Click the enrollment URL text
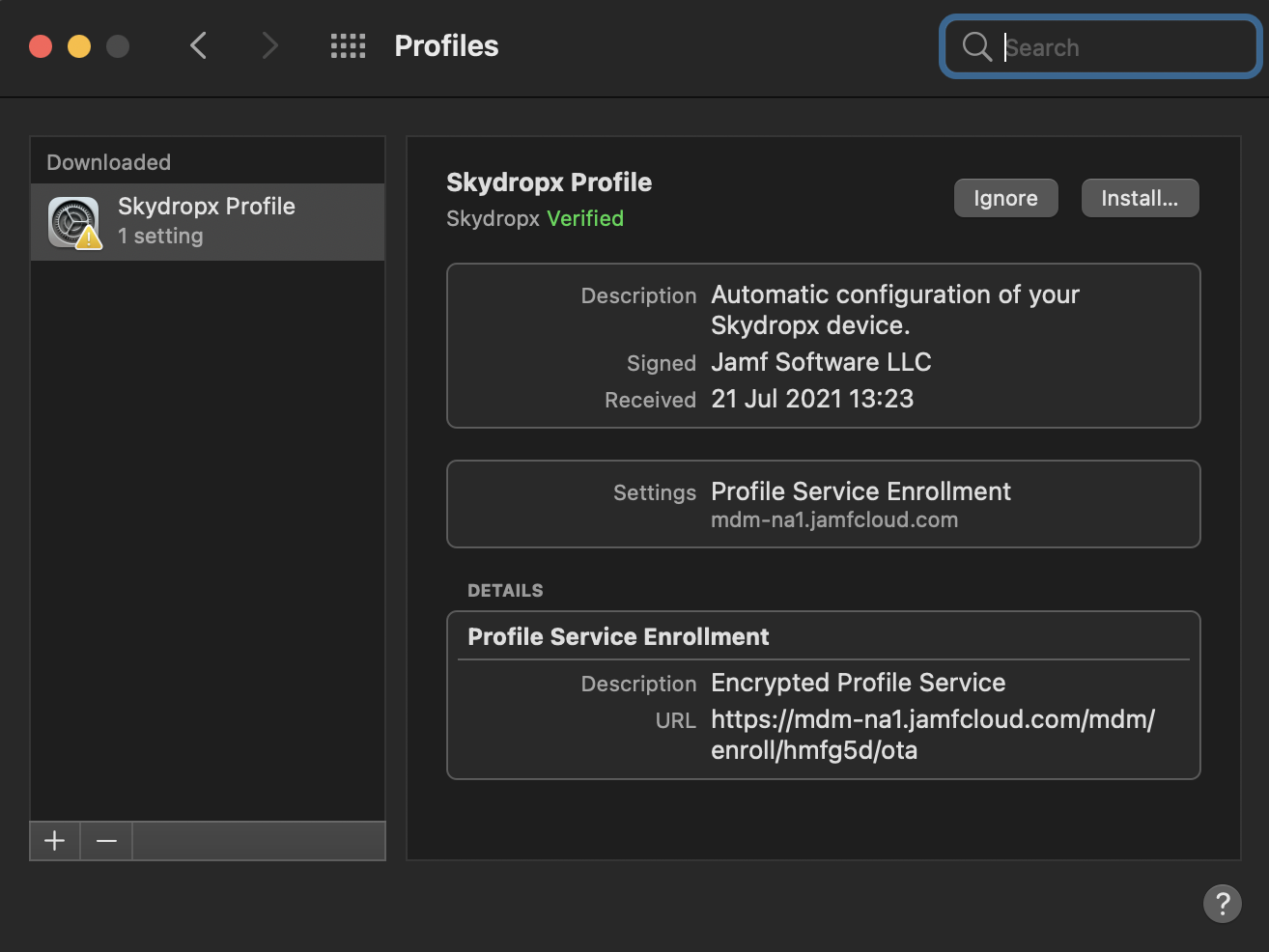1269x952 pixels. click(933, 735)
